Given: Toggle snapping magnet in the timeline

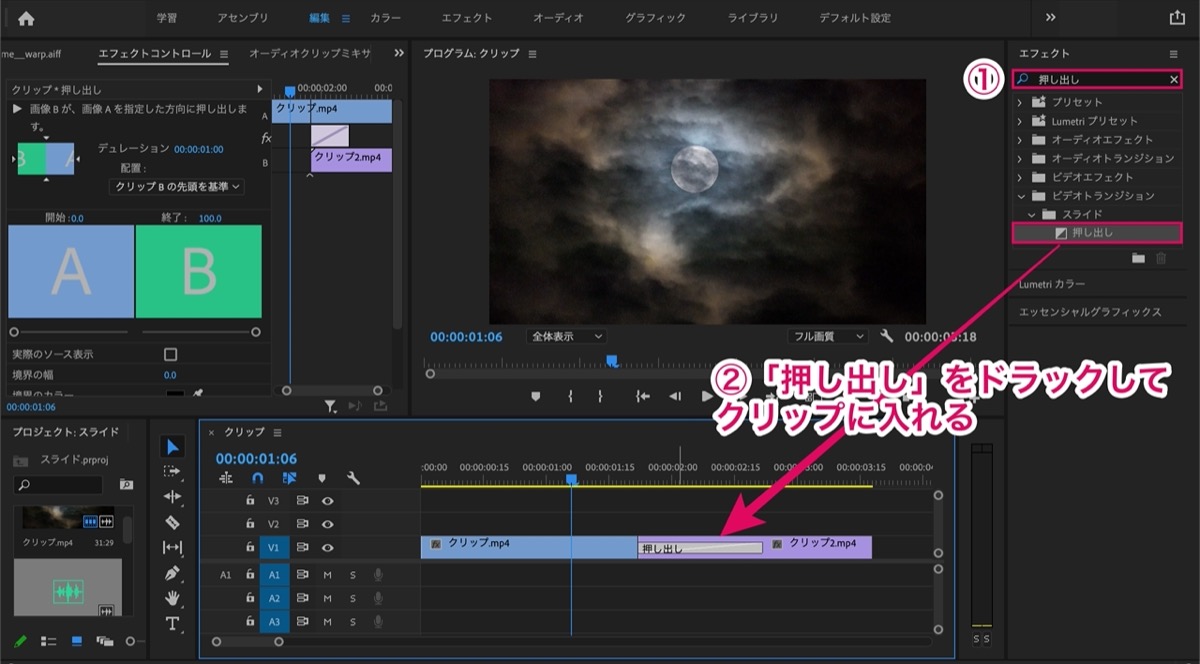Looking at the screenshot, I should coord(258,479).
